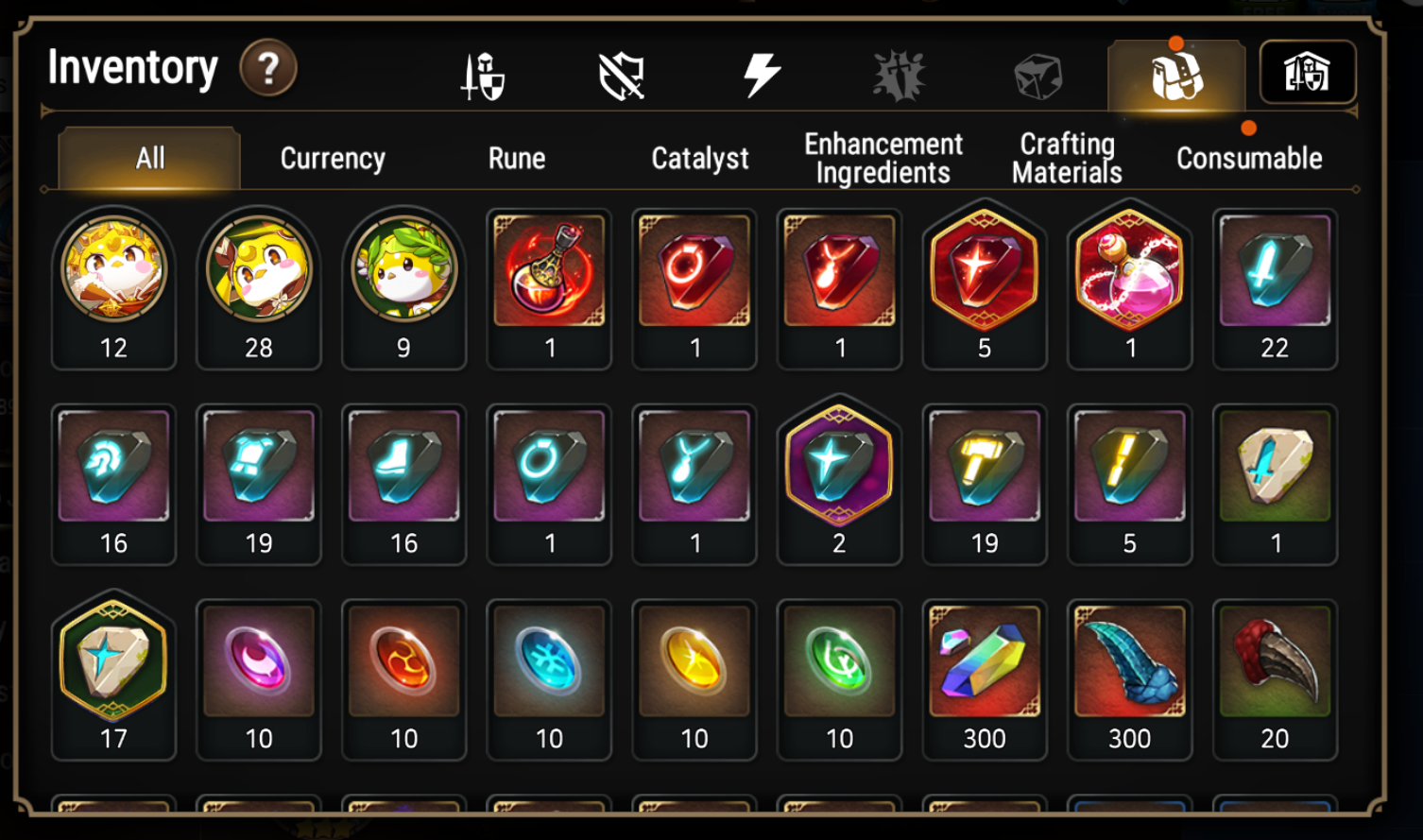Select the gold hammer stone with 19

(985, 485)
